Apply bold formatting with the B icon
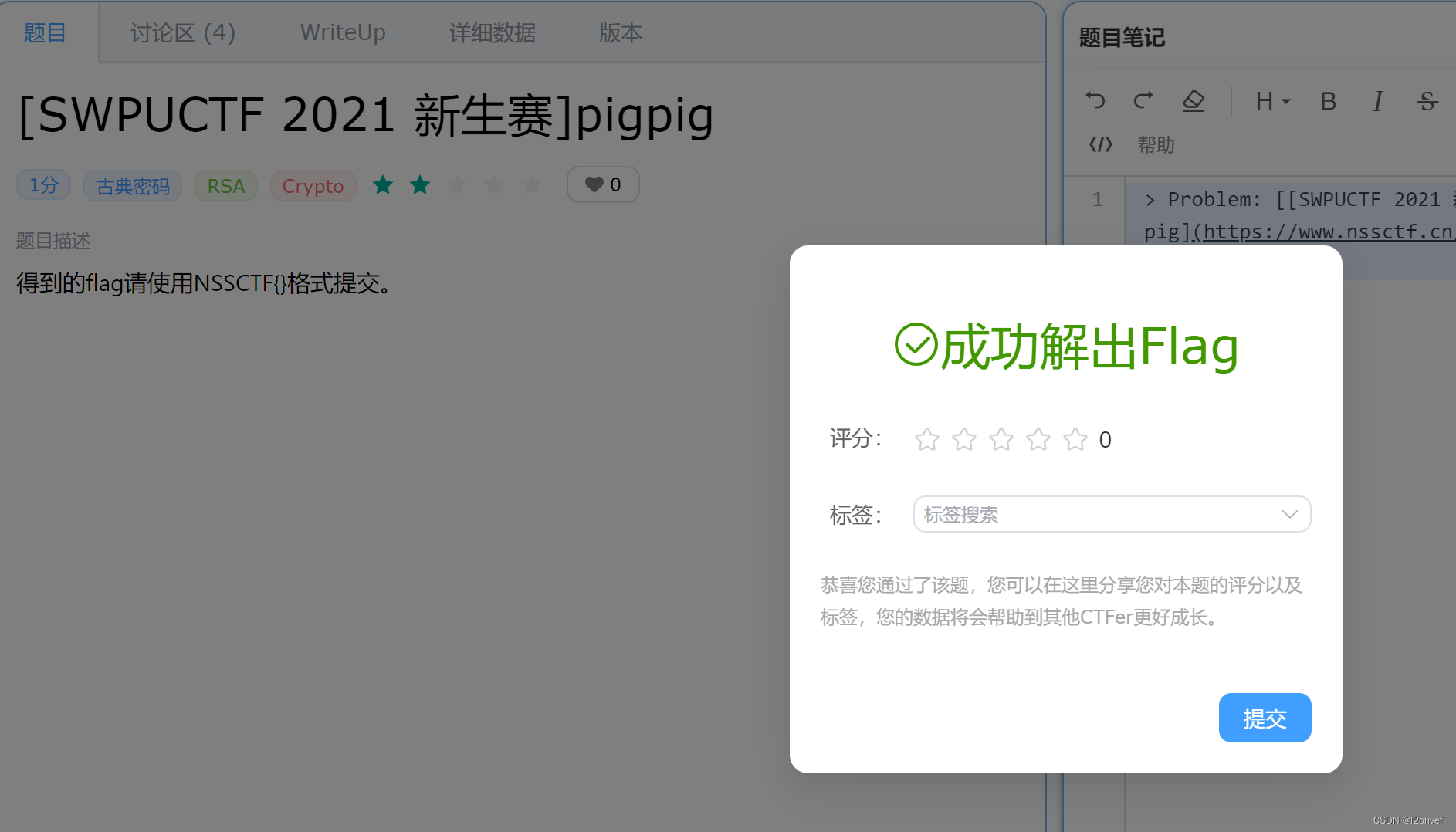The image size is (1456, 832). point(1328,100)
